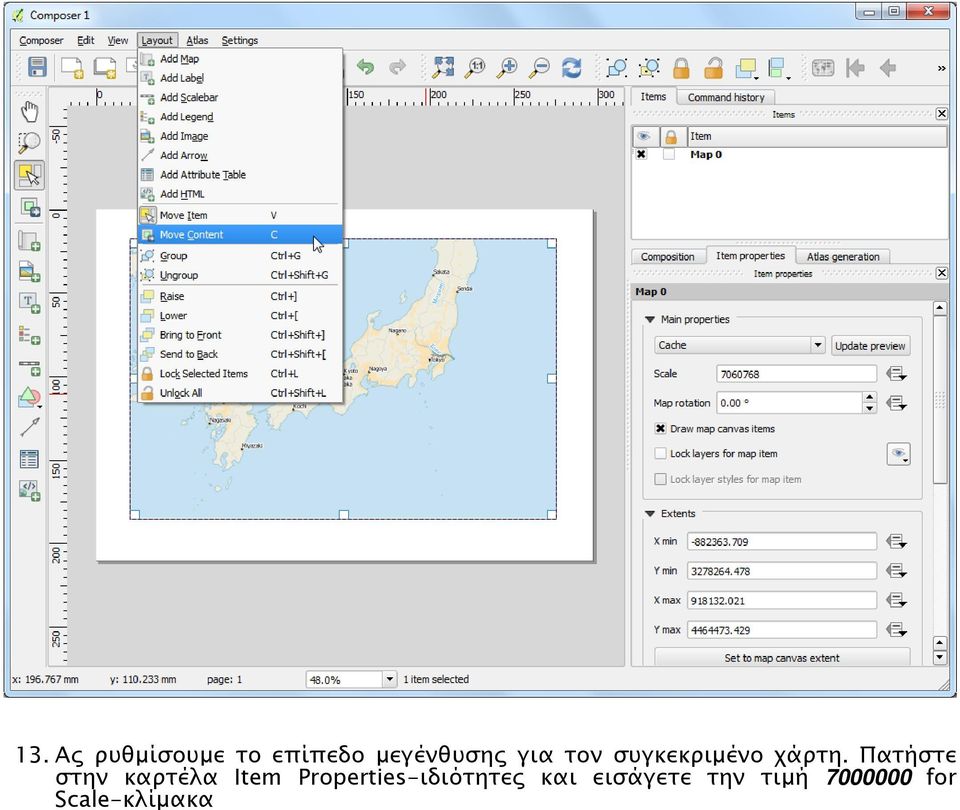Click the Zoom In magnifier icon
Viewport: 960px width, 810px height.
point(508,67)
